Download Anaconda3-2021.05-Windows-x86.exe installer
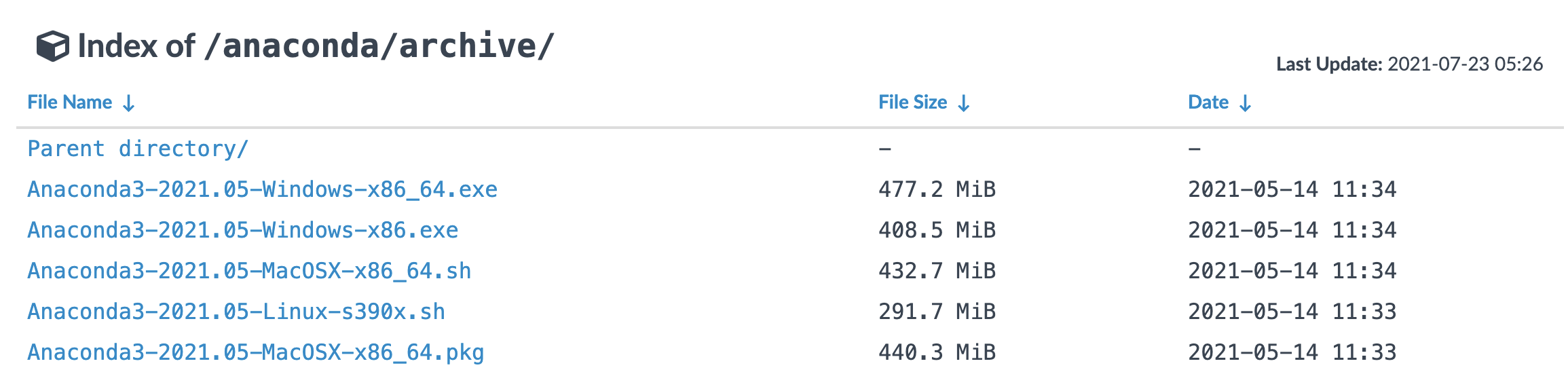This screenshot has height=372, width=1568. pyautogui.click(x=242, y=230)
